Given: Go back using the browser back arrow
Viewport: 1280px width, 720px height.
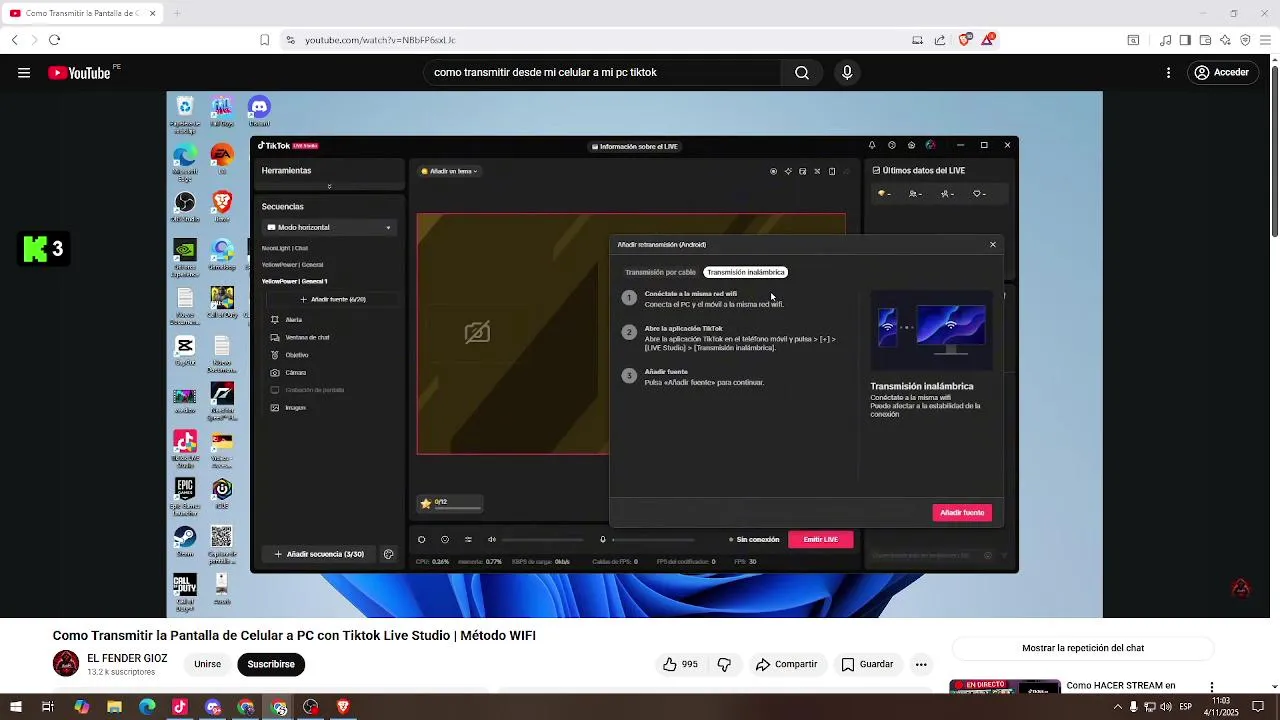Looking at the screenshot, I should pyautogui.click(x=14, y=40).
